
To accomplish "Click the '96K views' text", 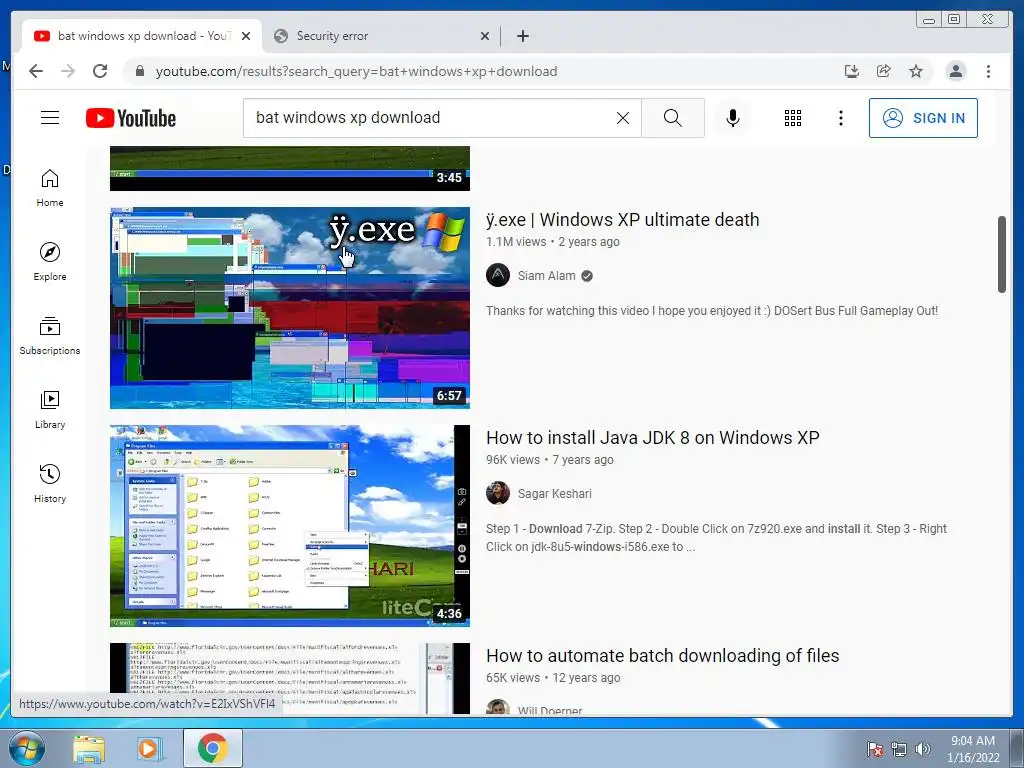I will coord(513,460).
